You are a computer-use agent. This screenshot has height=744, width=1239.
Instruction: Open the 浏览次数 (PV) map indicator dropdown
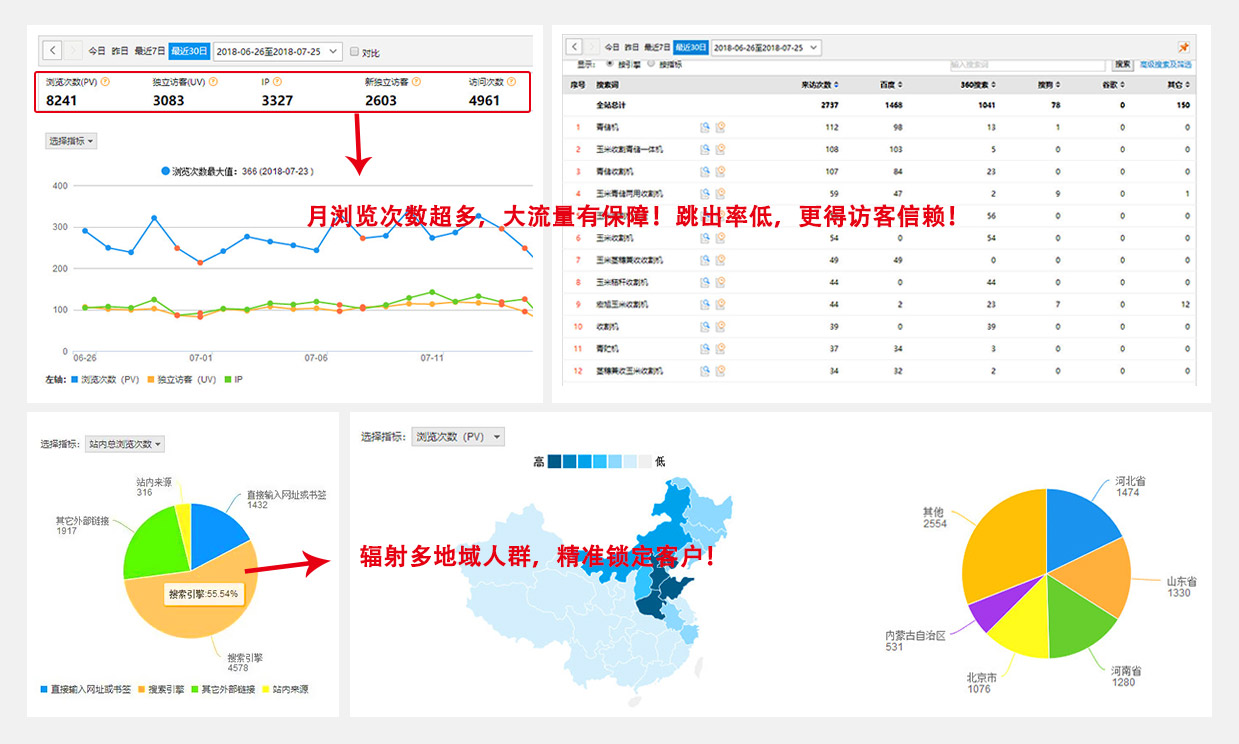pyautogui.click(x=458, y=437)
